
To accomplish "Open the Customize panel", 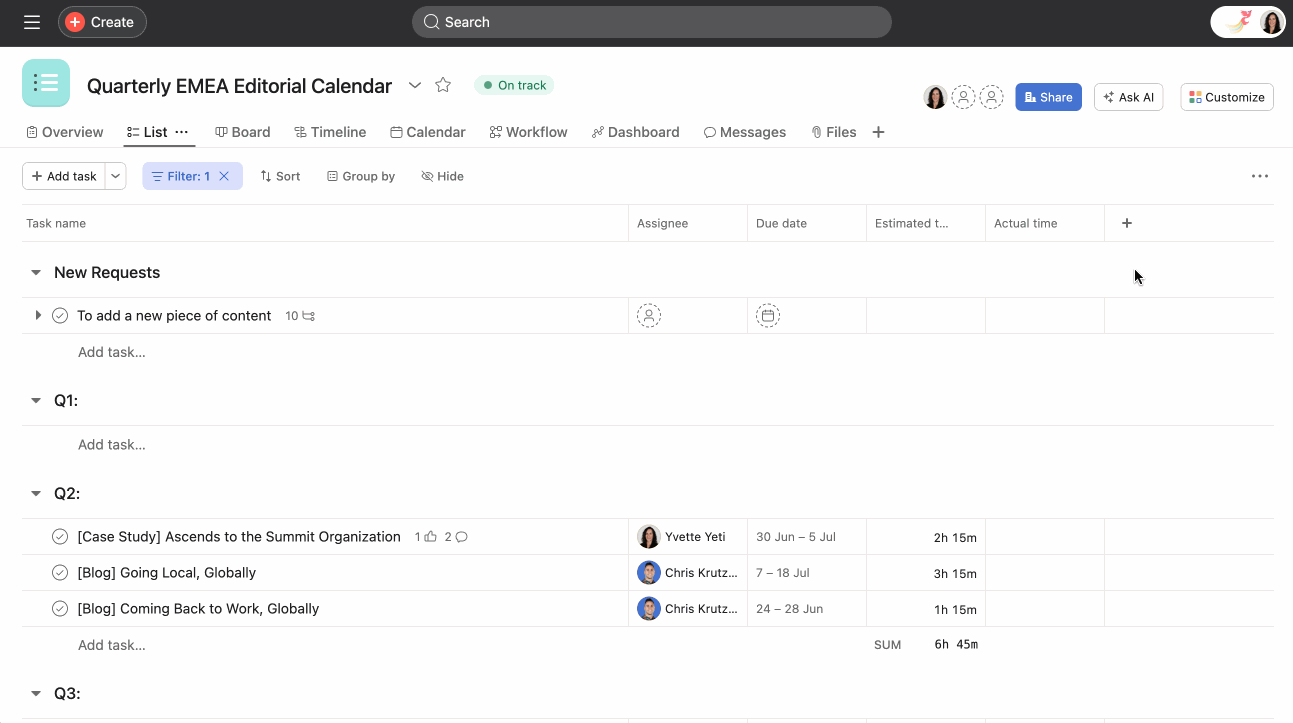I will (x=1226, y=96).
